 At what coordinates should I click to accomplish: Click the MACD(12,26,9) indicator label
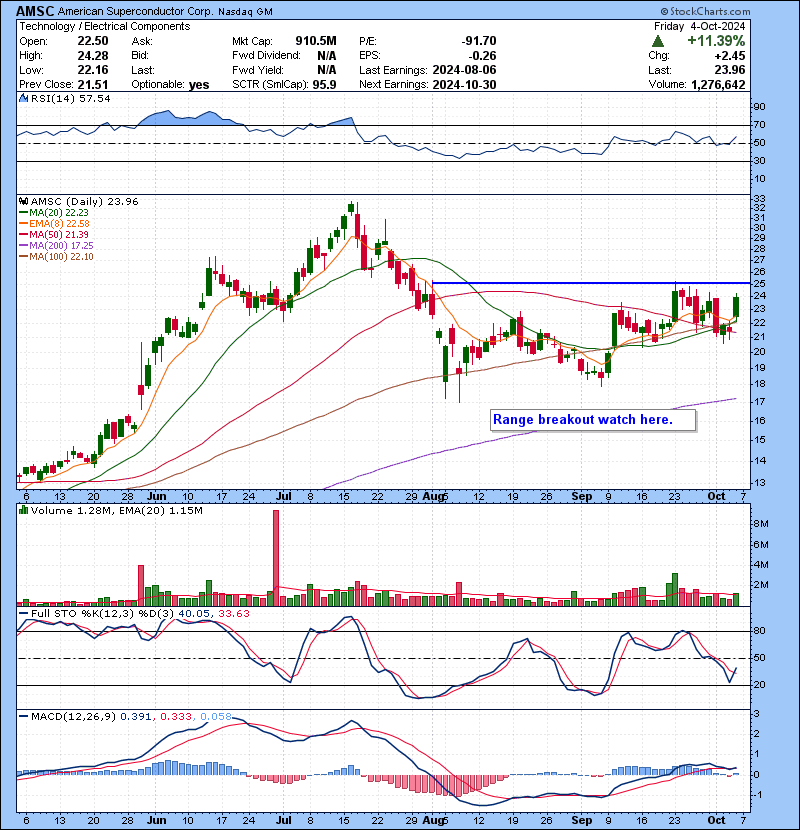click(x=73, y=716)
